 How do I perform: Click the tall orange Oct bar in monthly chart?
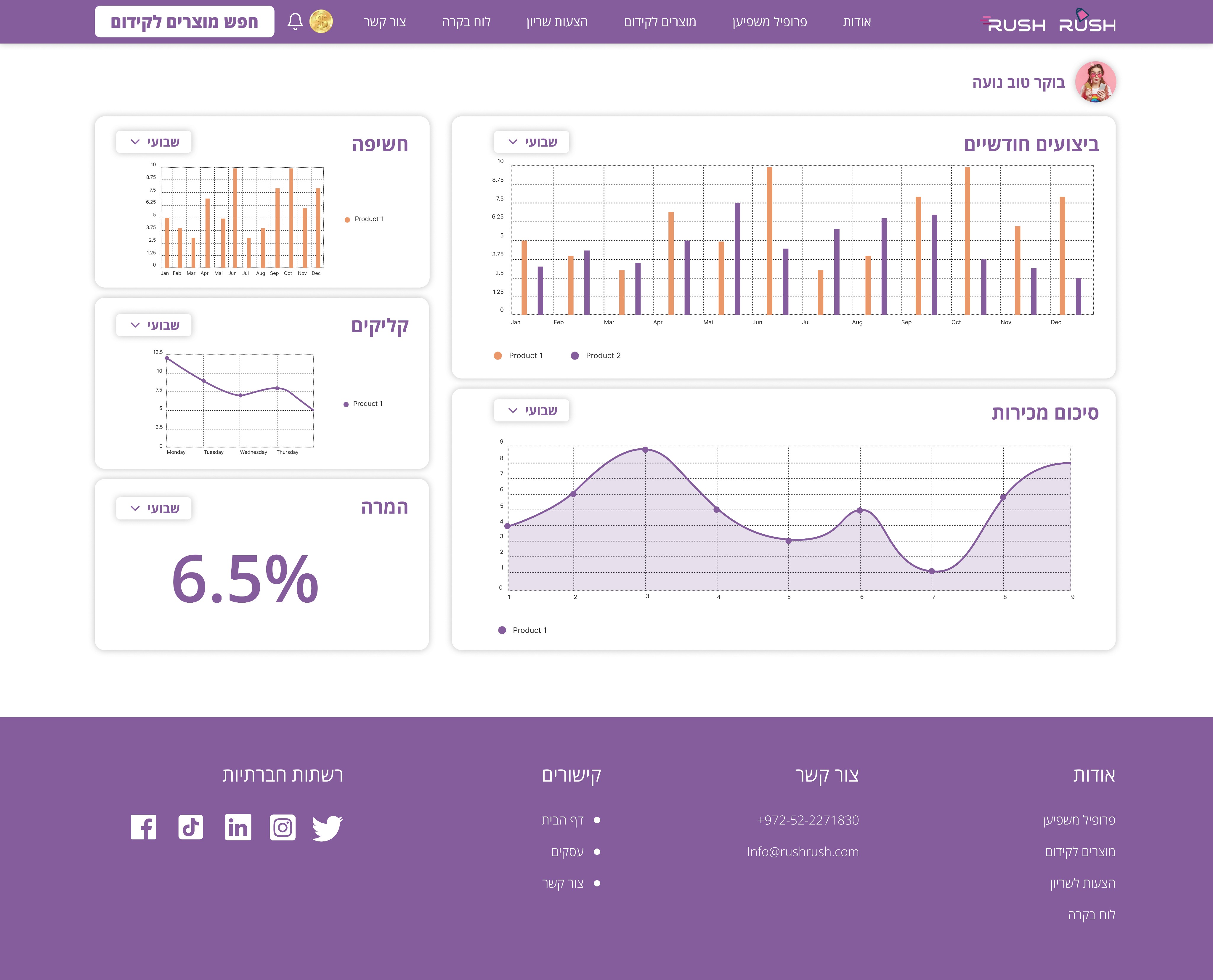click(967, 241)
